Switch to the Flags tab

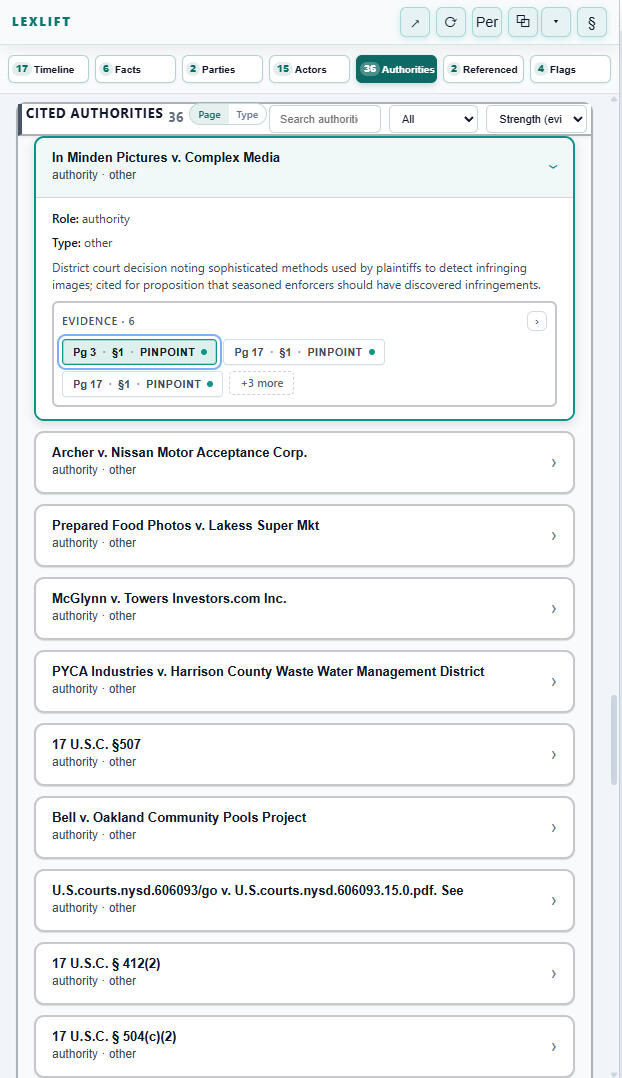[569, 69]
